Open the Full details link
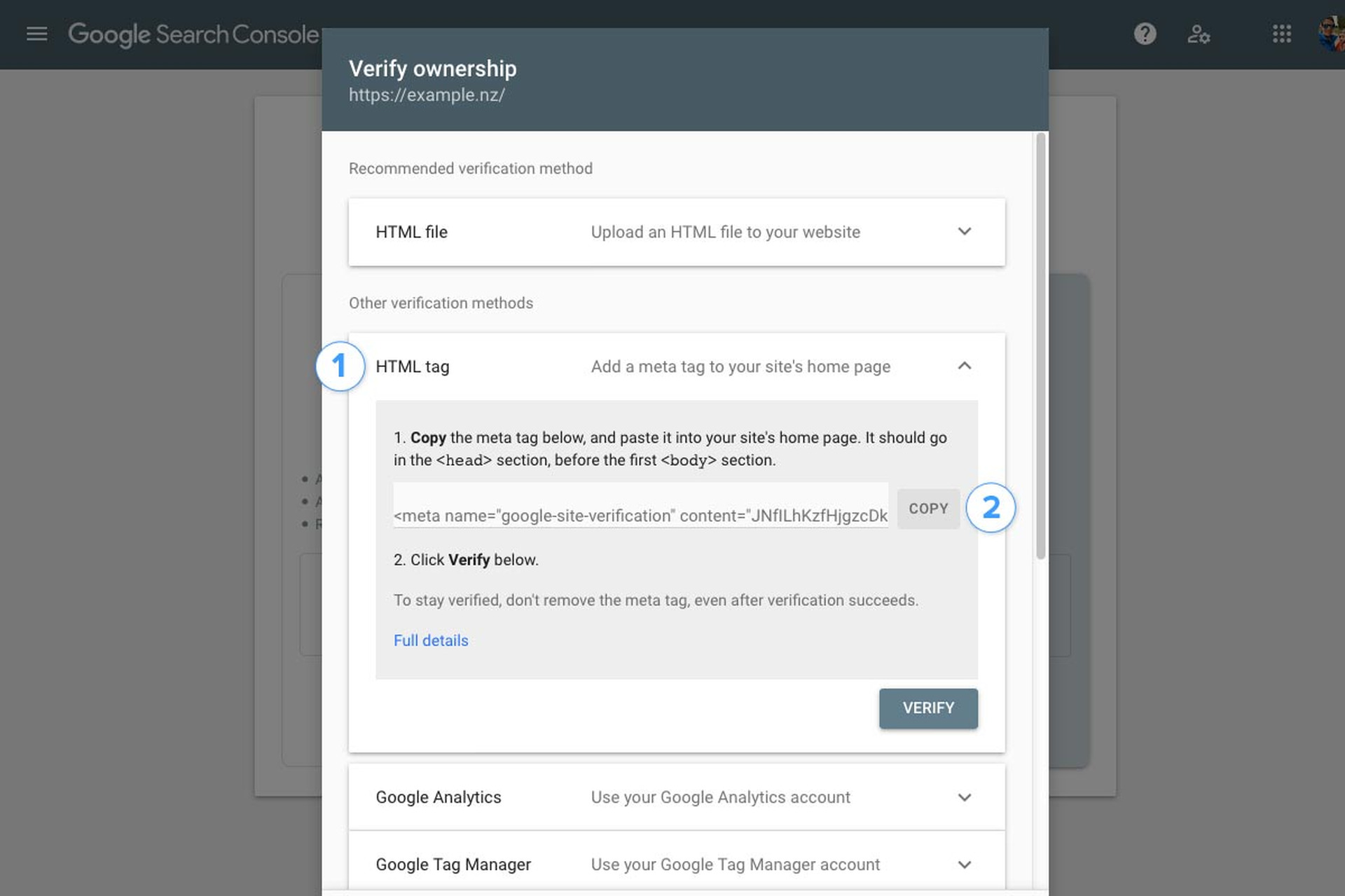Viewport: 1345px width, 896px height. click(431, 640)
